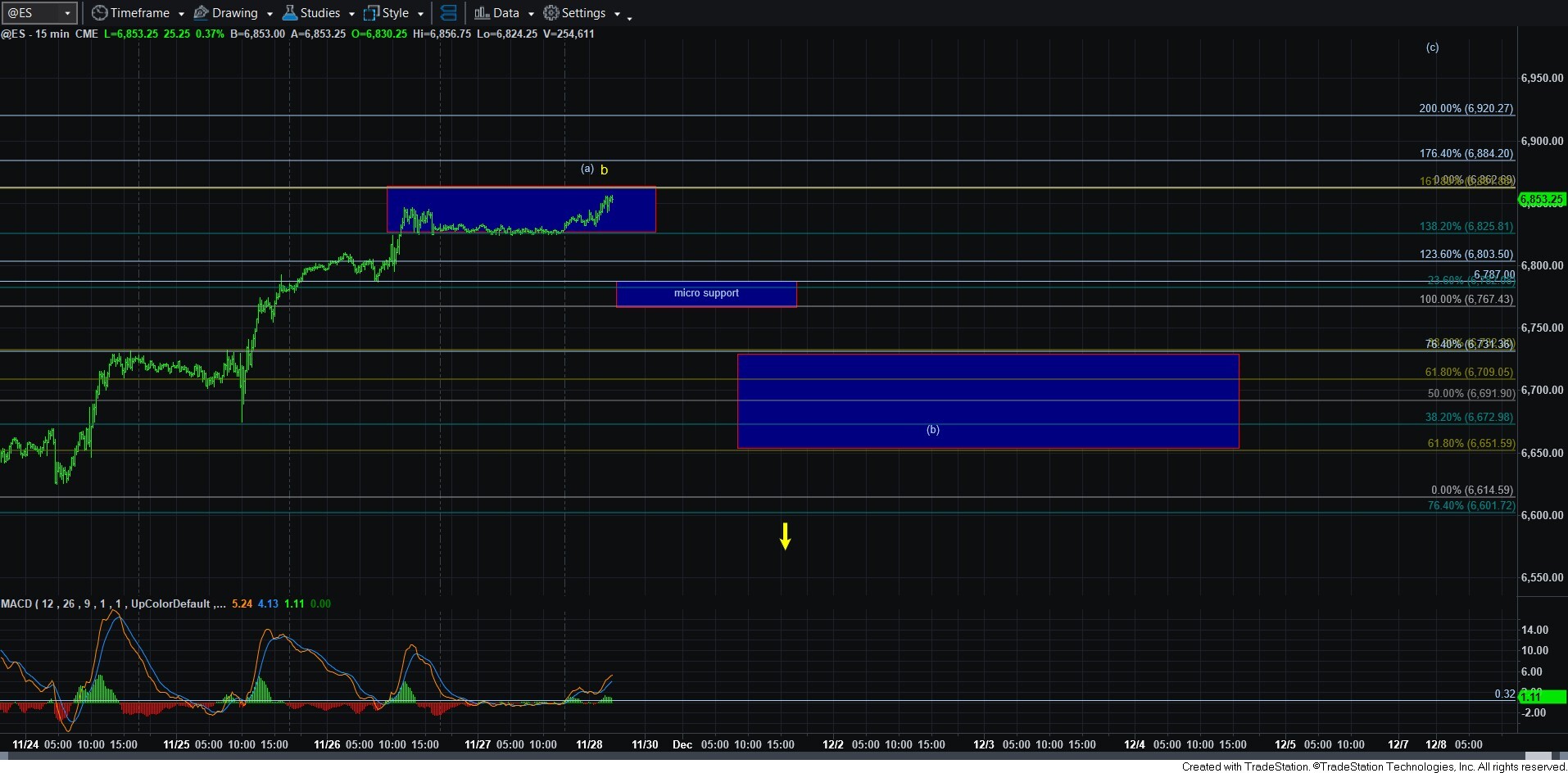The width and height of the screenshot is (1568, 773).
Task: Click the Drawing pencil icon
Action: pos(201,13)
